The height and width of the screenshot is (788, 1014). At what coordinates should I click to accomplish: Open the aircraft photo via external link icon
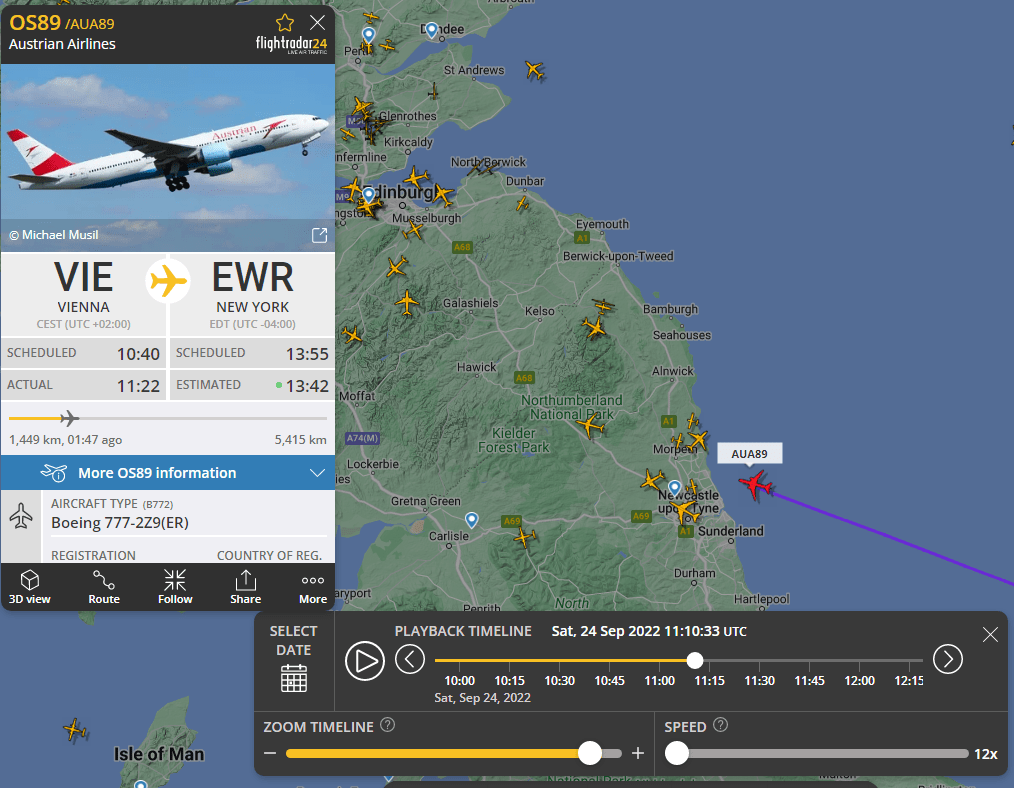pyautogui.click(x=319, y=235)
